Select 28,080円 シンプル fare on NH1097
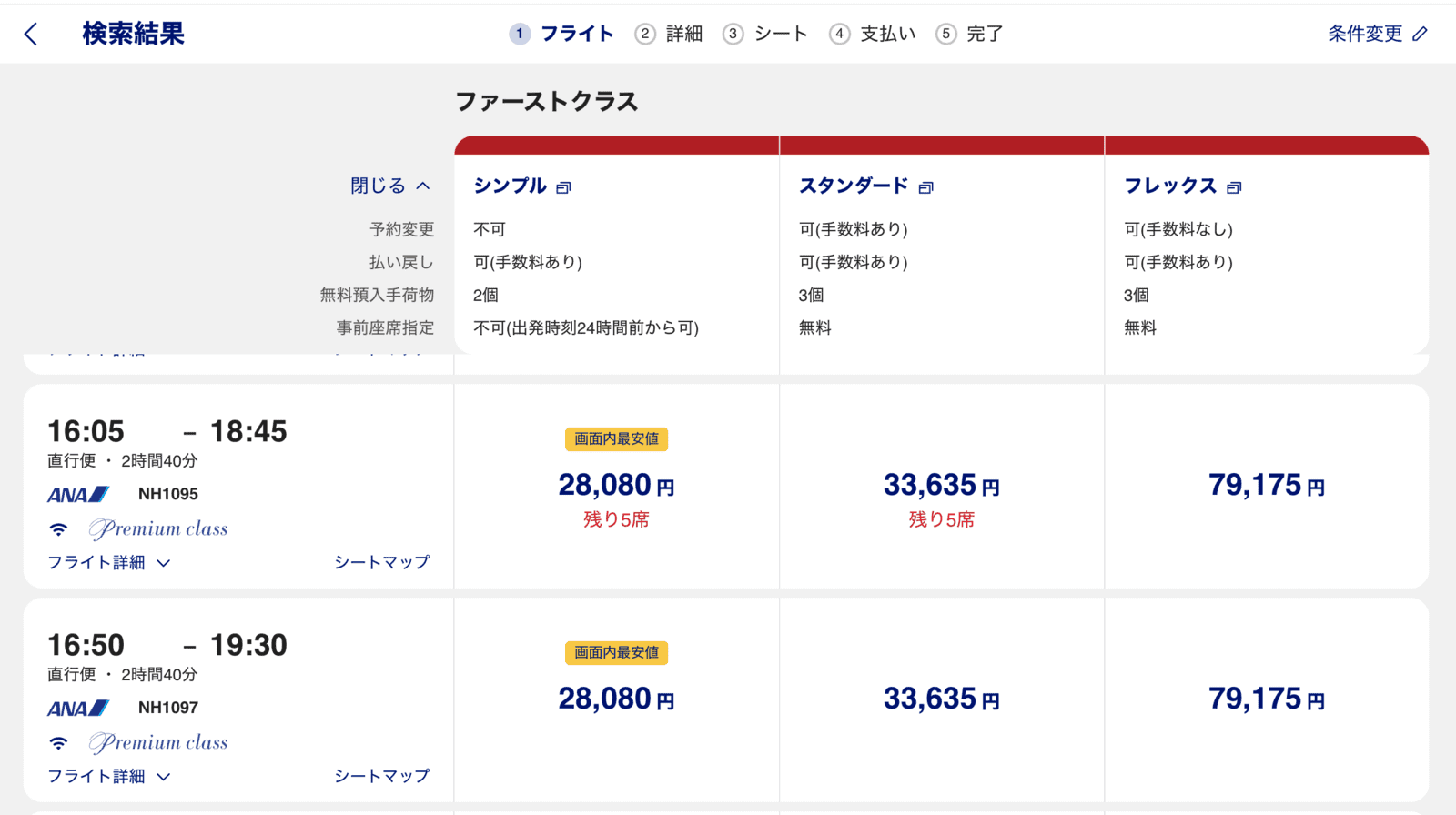1456x815 pixels. [616, 699]
